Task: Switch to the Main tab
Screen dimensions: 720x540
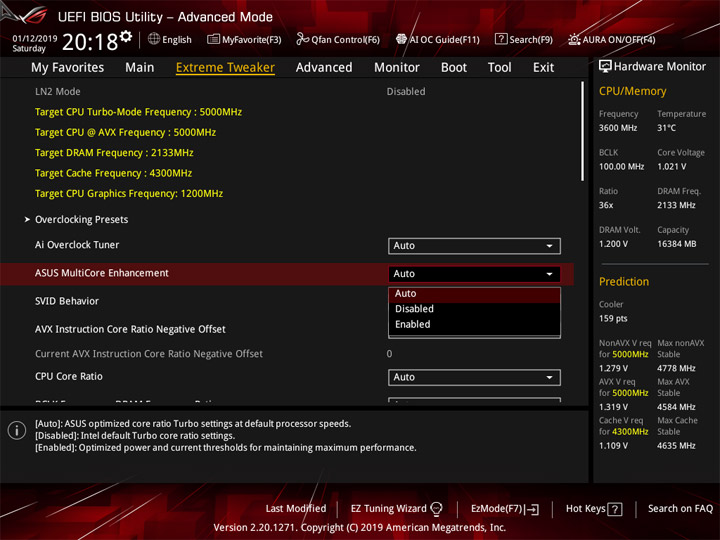Action: click(140, 68)
